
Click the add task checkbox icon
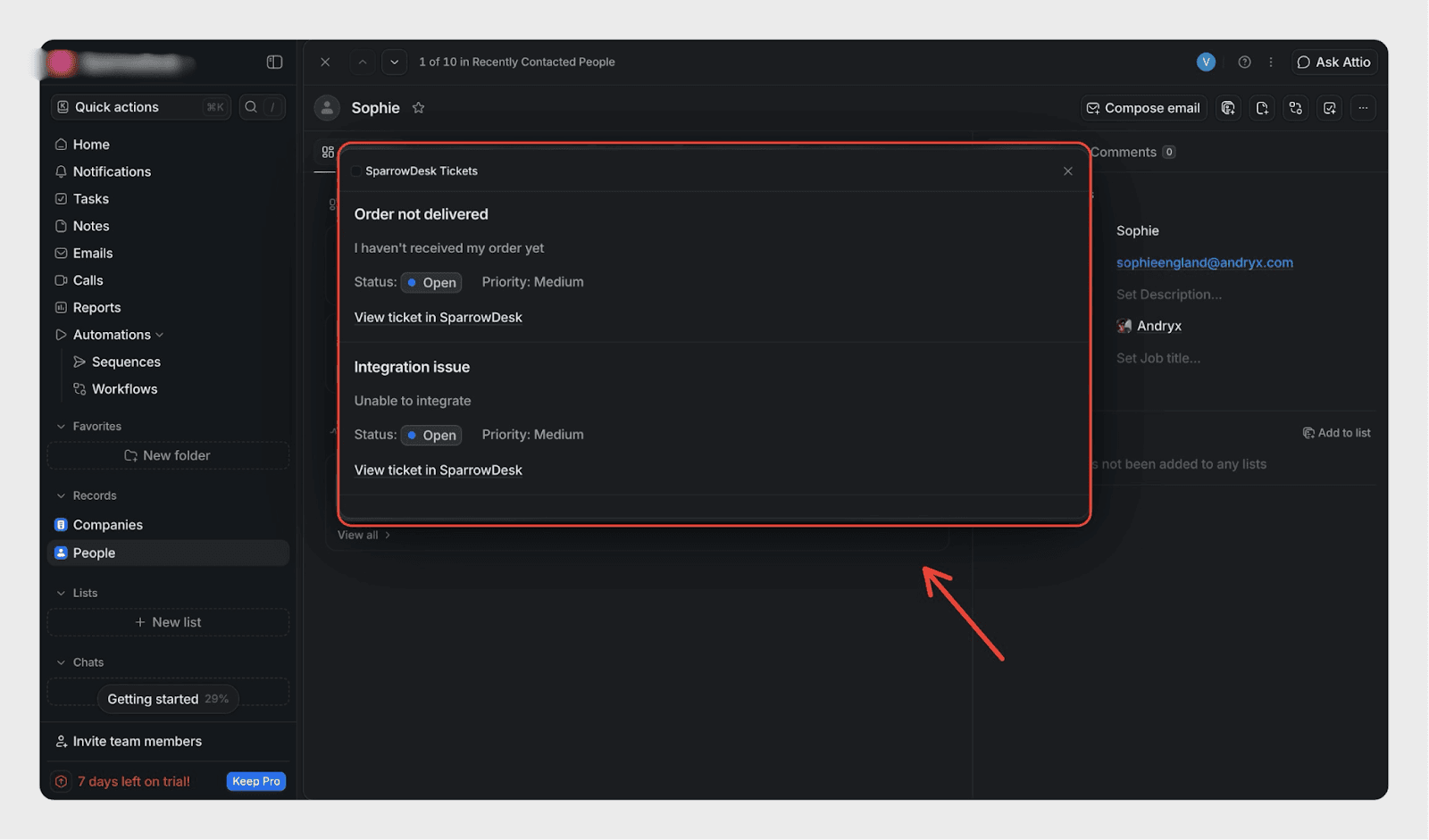1330,108
